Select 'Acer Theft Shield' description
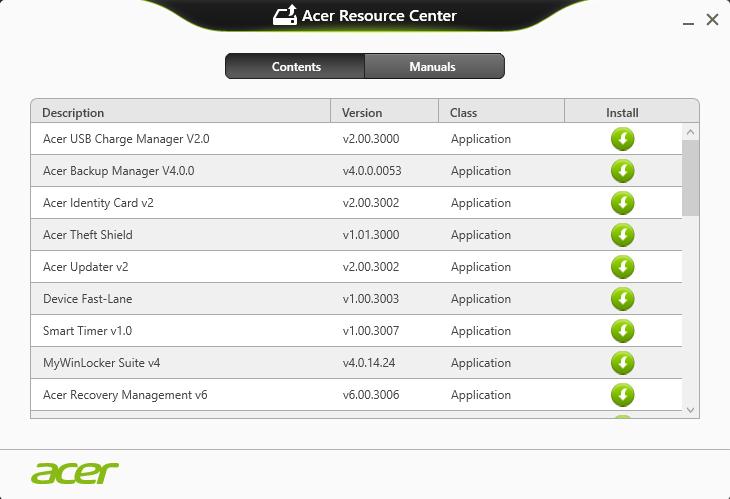This screenshot has height=499, width=730. coord(88,235)
